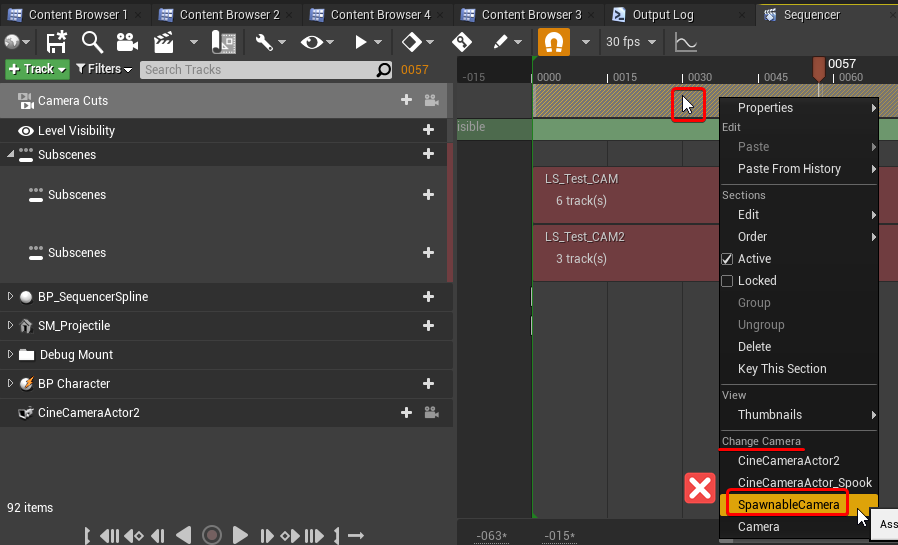Viewport: 898px width, 545px height.
Task: Open the Curve Editor graph icon
Action: tap(686, 42)
